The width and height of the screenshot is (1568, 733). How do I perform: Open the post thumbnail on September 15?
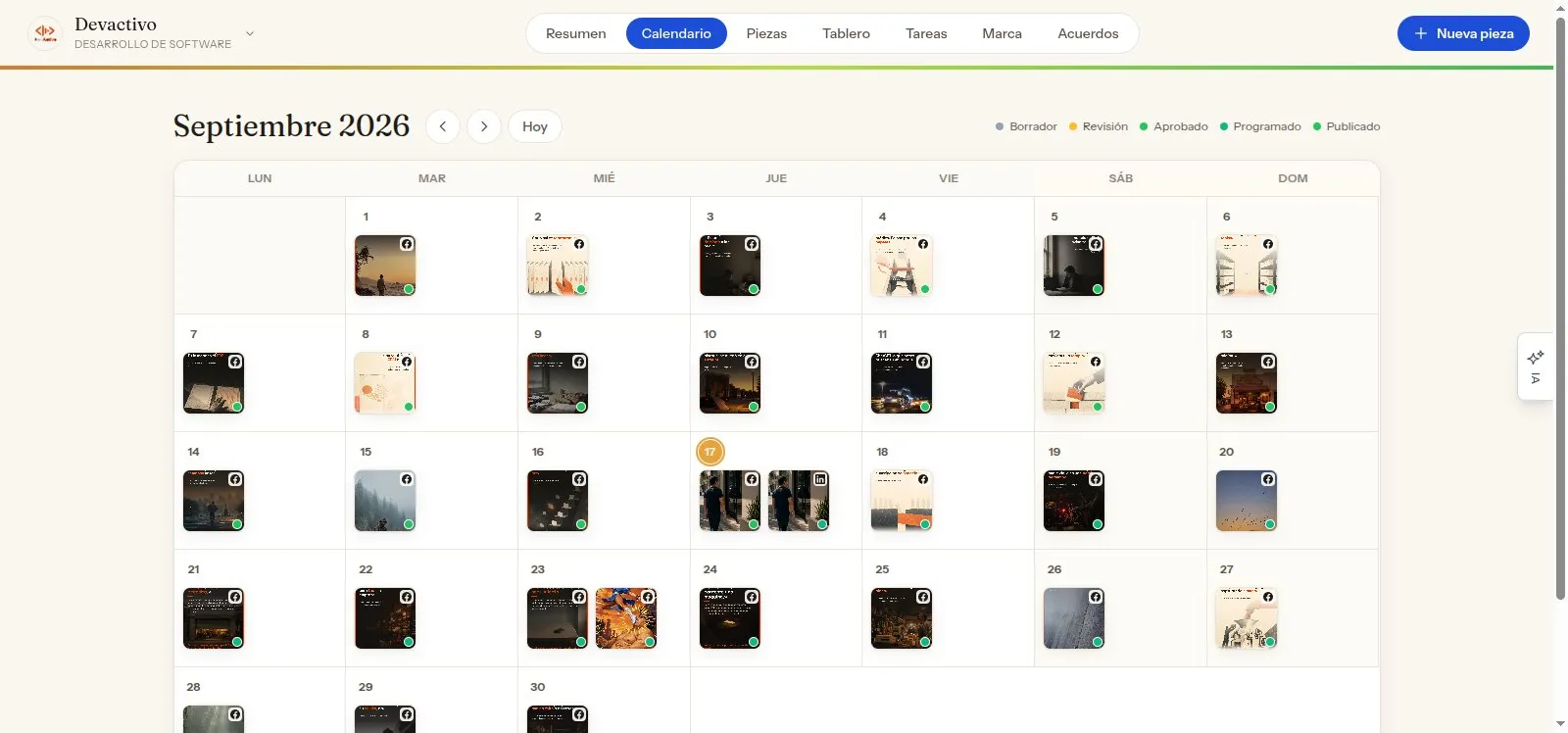pos(385,501)
